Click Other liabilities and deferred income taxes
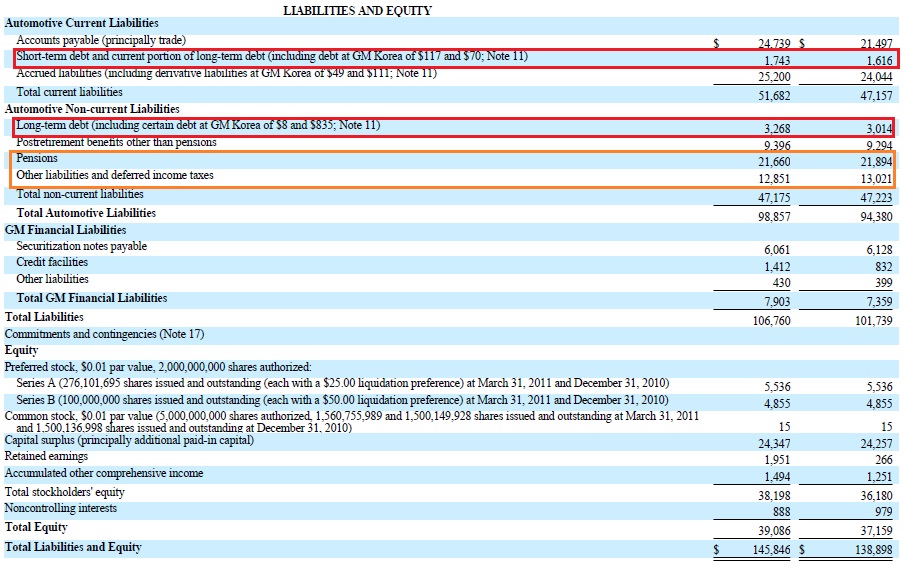Screen dimensions: 906x571 coord(115,175)
